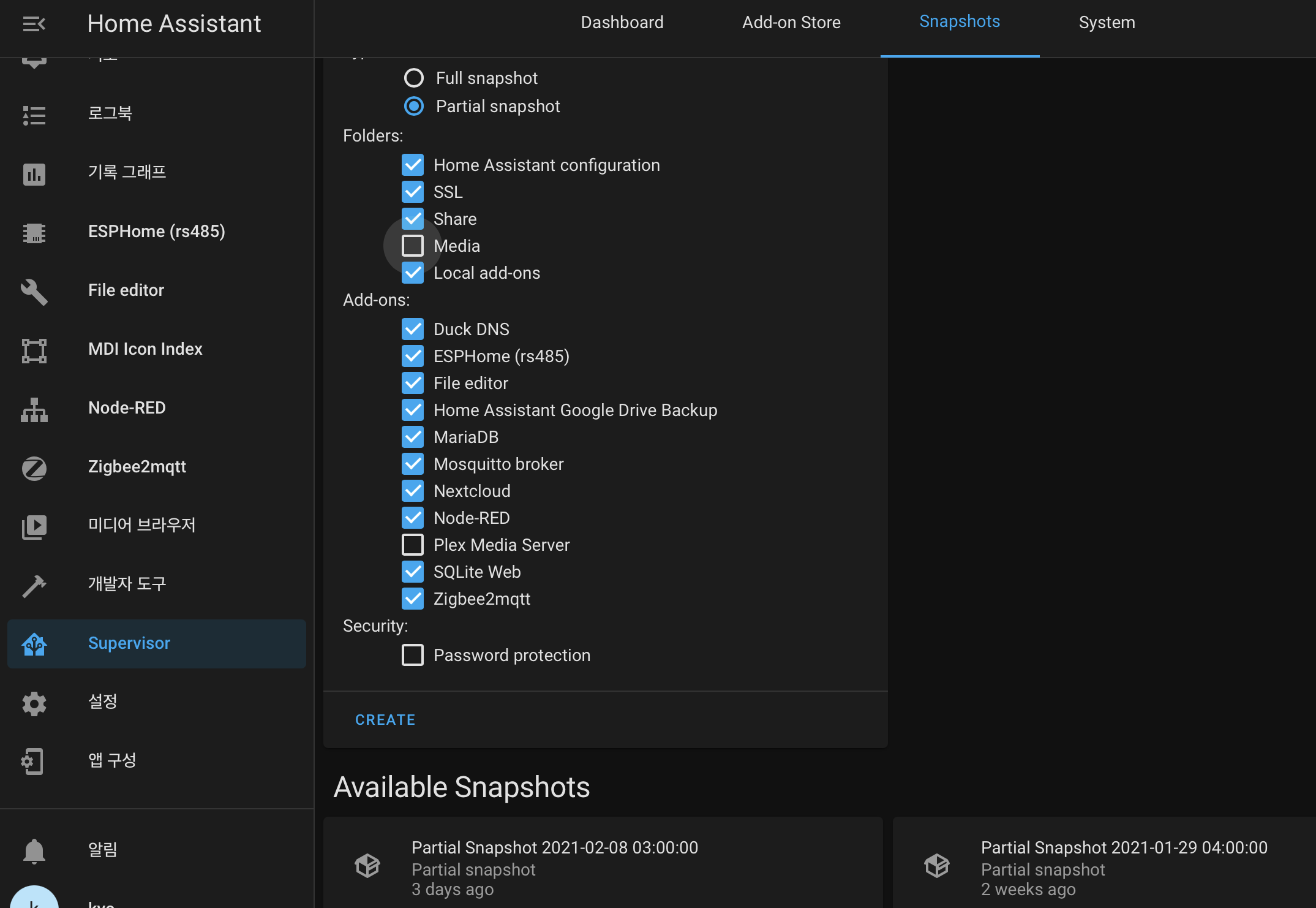
Task: Open media browser play icon
Action: pyautogui.click(x=34, y=527)
